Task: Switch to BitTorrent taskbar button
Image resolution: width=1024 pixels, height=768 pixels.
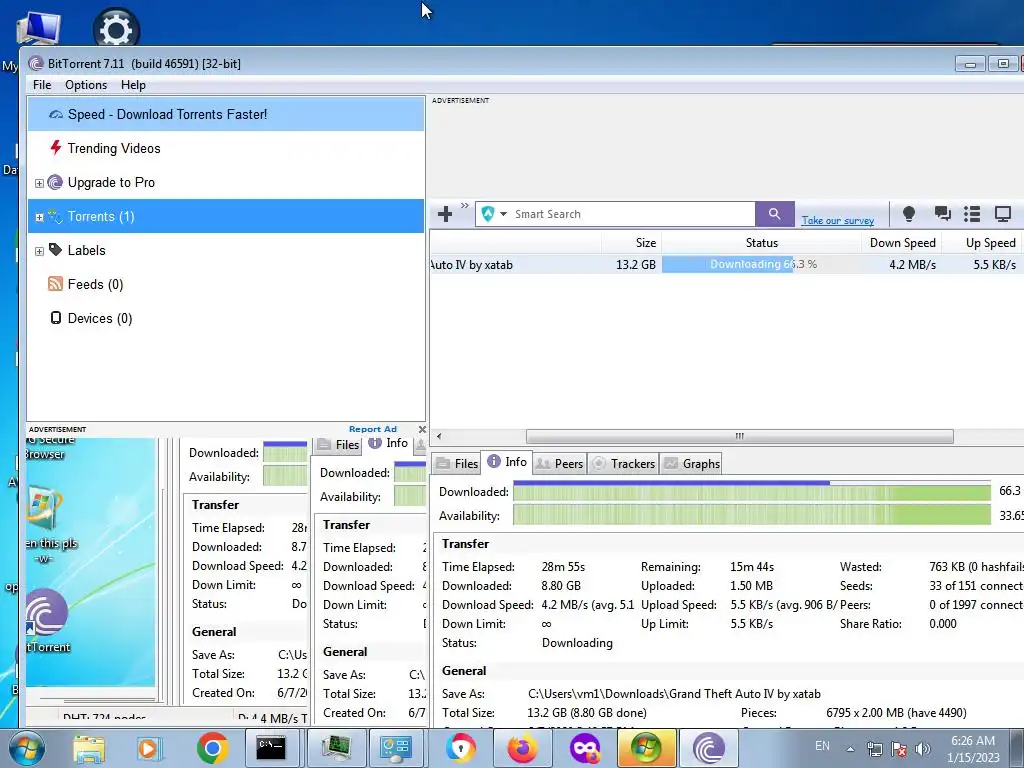Action: [x=709, y=748]
